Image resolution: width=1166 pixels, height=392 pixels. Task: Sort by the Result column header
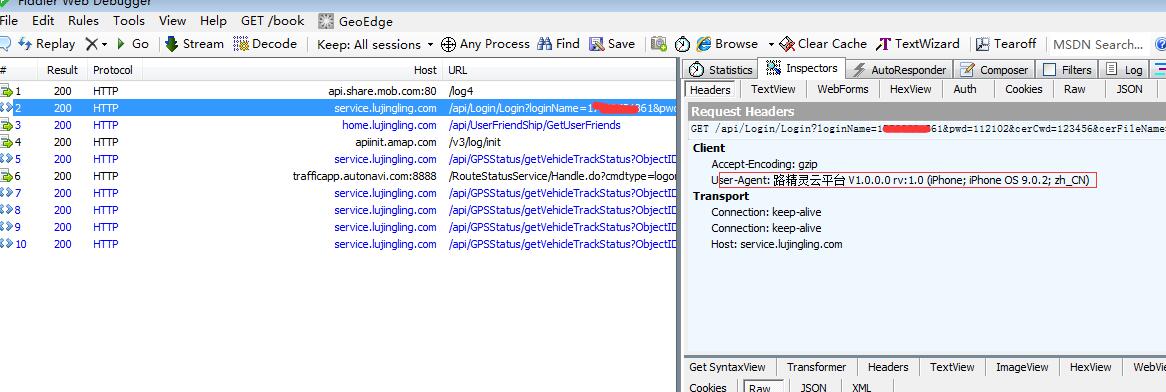[62, 71]
